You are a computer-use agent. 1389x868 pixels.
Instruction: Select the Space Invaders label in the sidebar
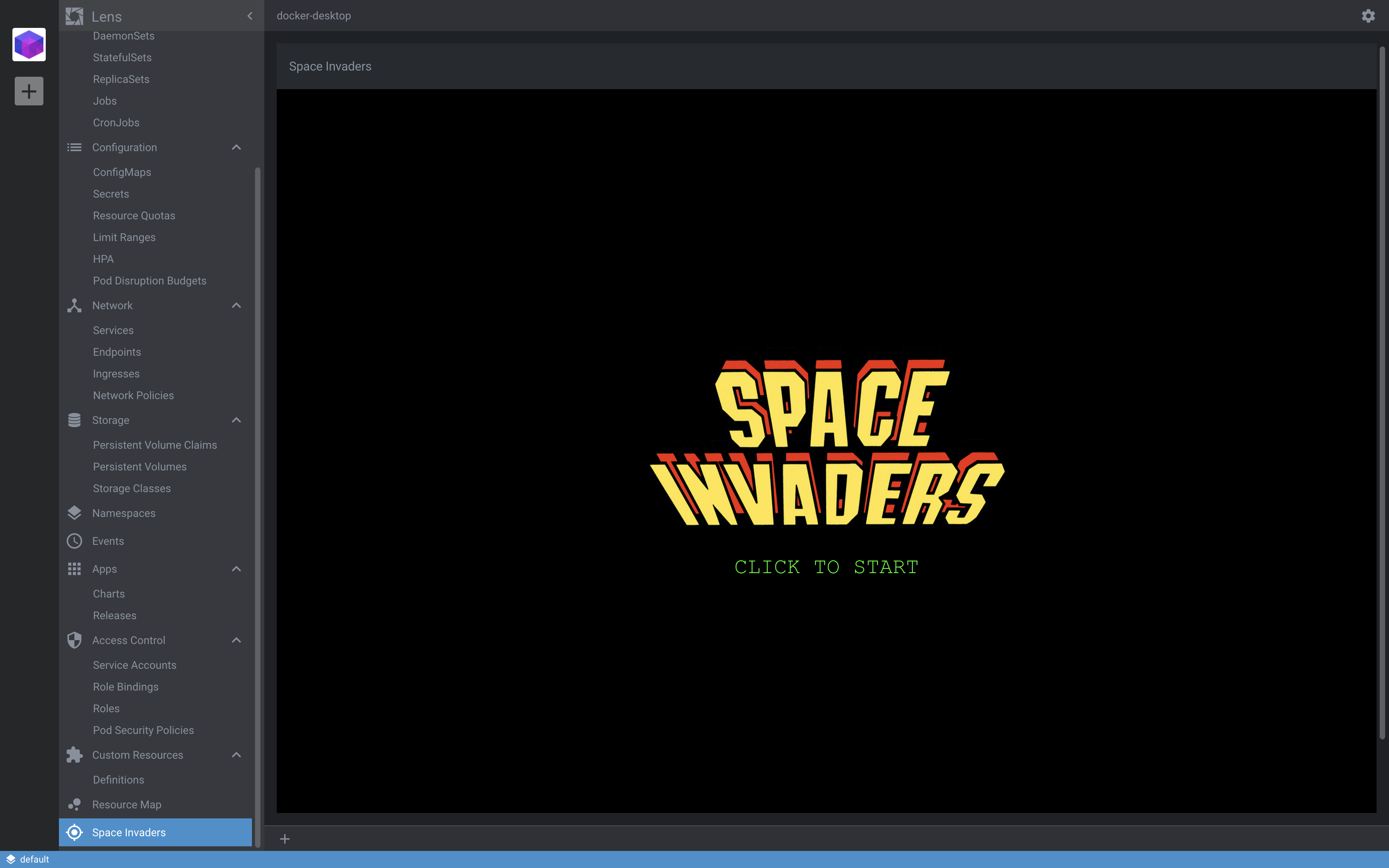point(129,832)
